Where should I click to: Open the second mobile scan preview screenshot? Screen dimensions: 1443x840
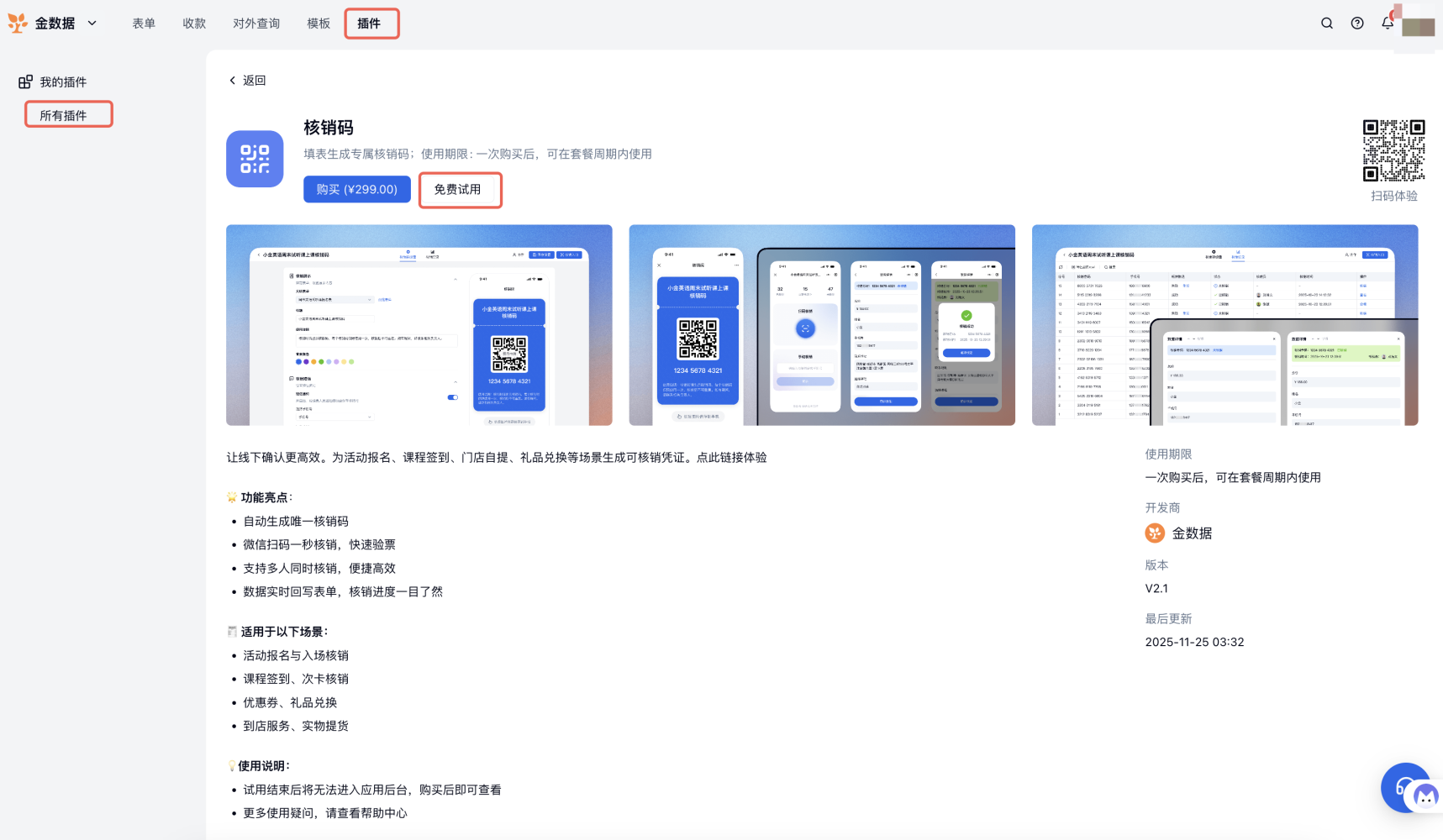(x=822, y=325)
